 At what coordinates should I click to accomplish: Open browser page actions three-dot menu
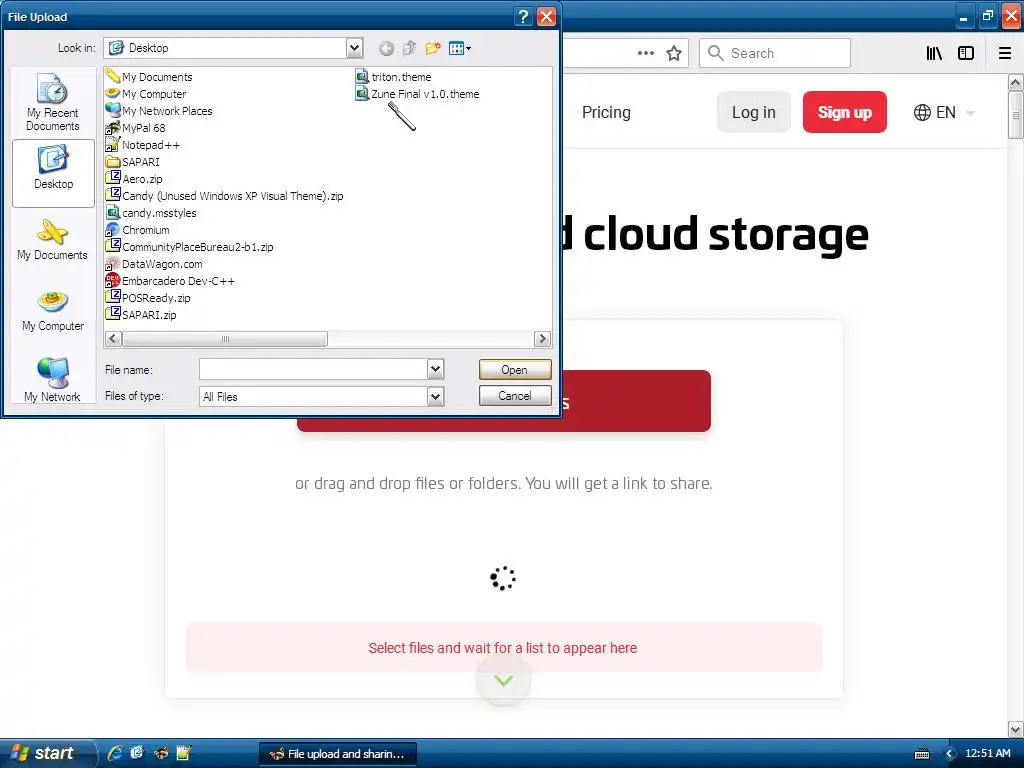(645, 53)
